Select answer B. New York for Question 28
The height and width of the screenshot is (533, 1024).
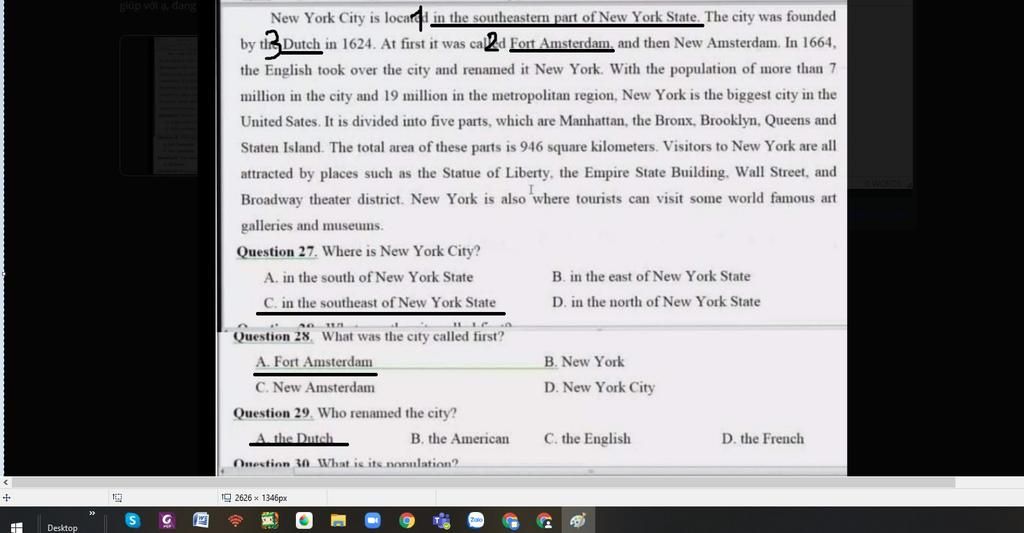click(x=584, y=362)
